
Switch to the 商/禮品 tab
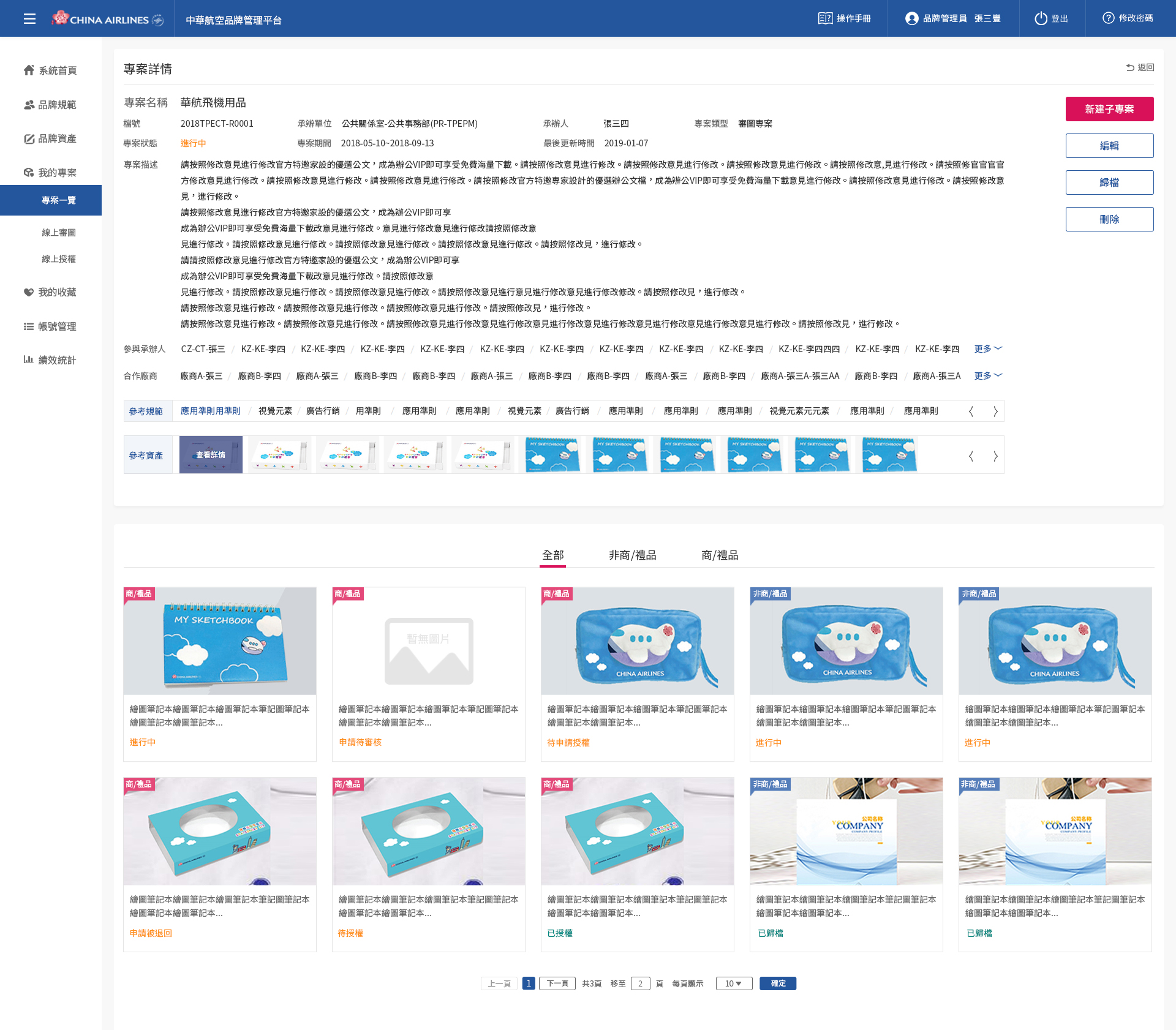pyautogui.click(x=720, y=555)
